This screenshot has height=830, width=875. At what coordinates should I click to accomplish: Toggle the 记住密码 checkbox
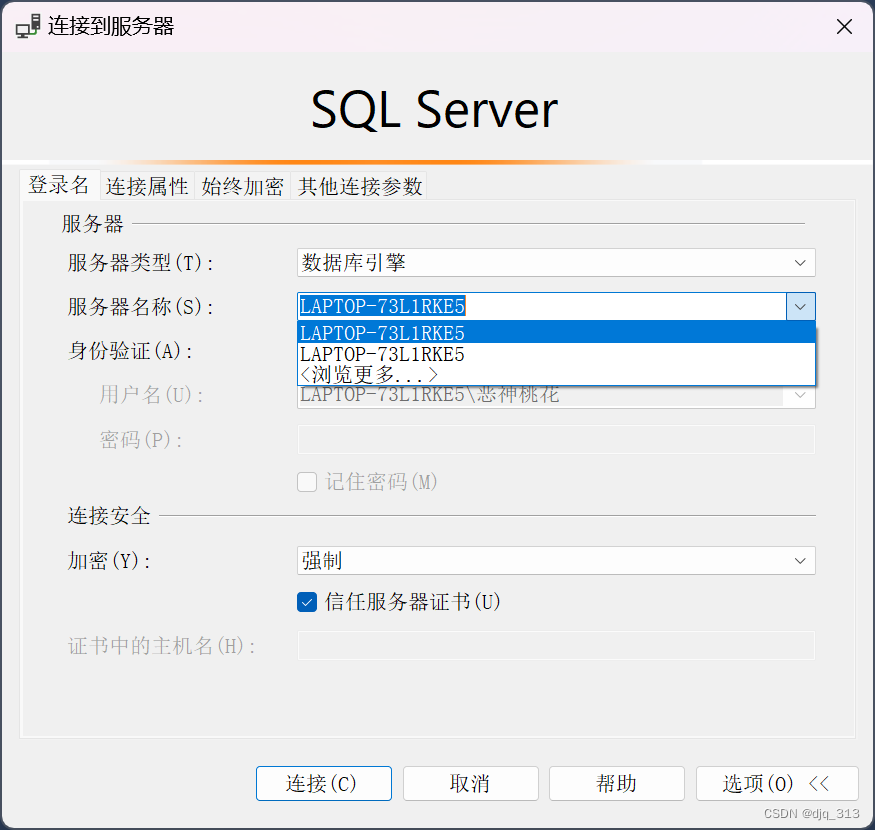pyautogui.click(x=308, y=482)
